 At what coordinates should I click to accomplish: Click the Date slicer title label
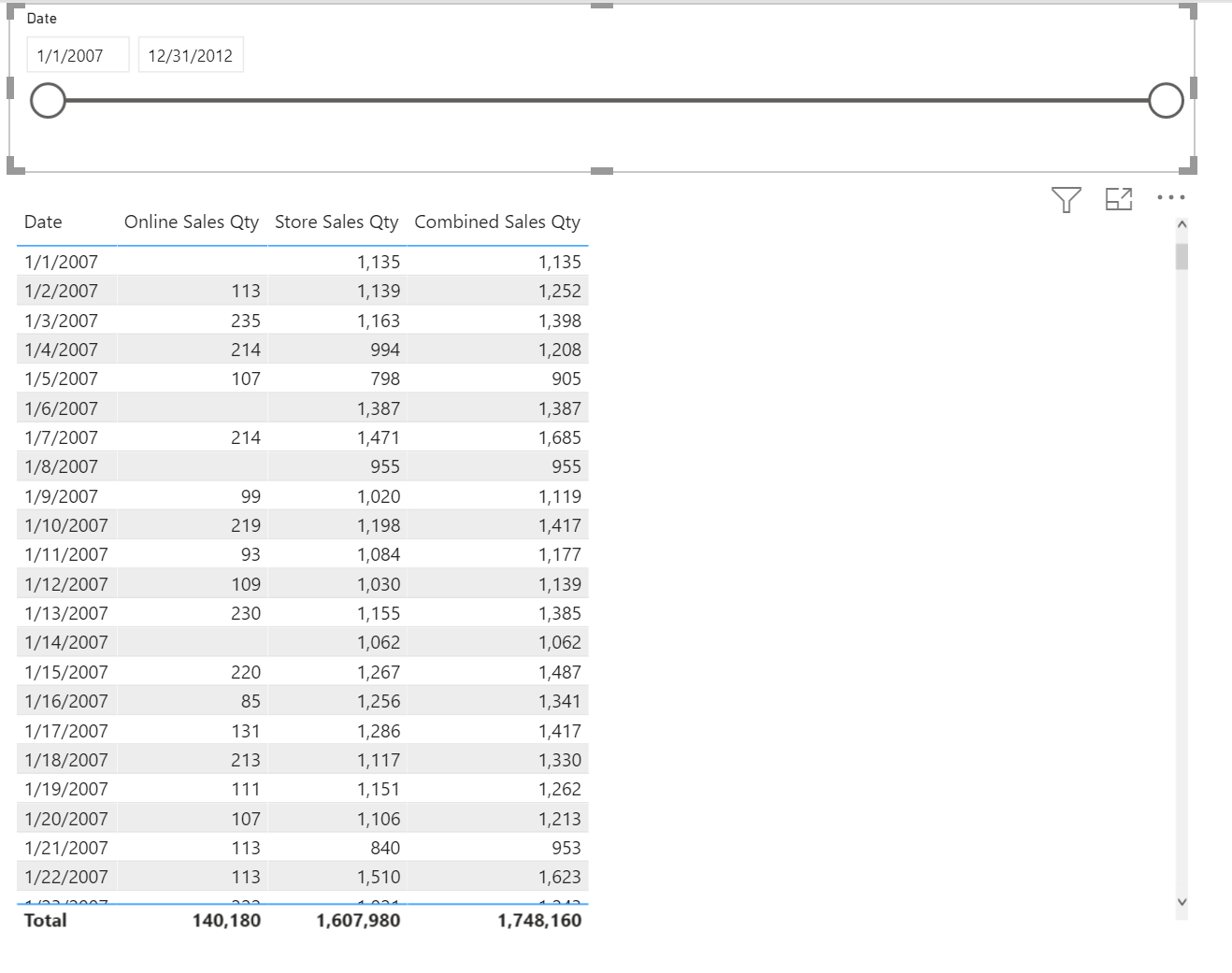42,19
